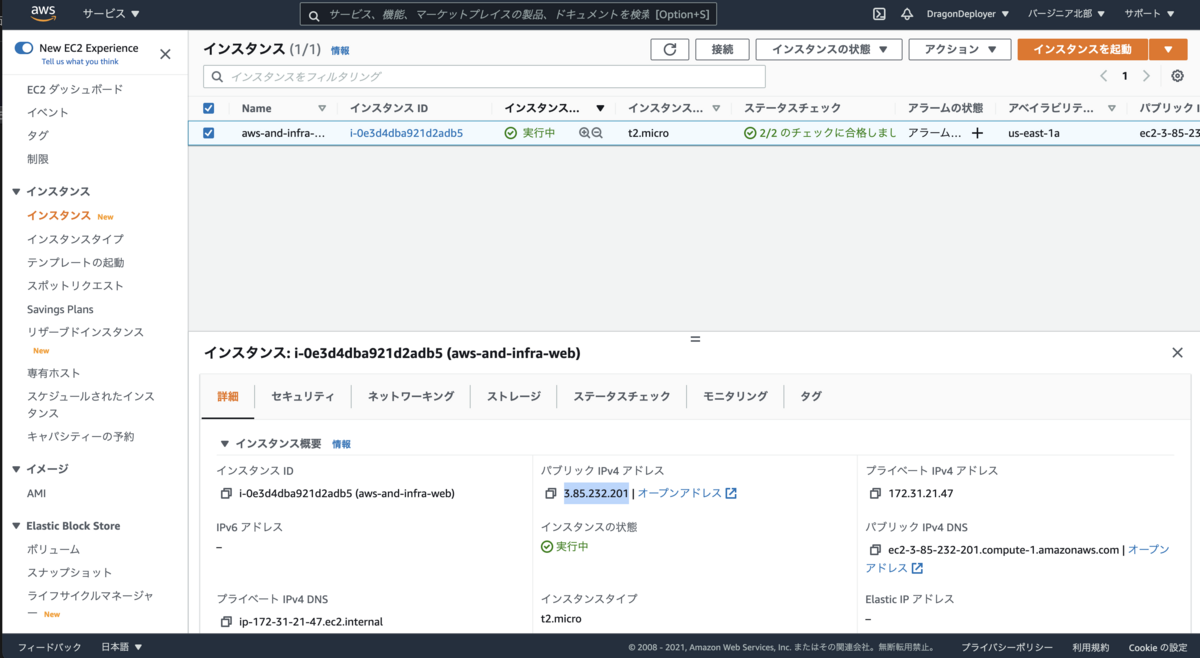Open the サービス dropdown menu
Image resolution: width=1200 pixels, height=658 pixels.
111,14
